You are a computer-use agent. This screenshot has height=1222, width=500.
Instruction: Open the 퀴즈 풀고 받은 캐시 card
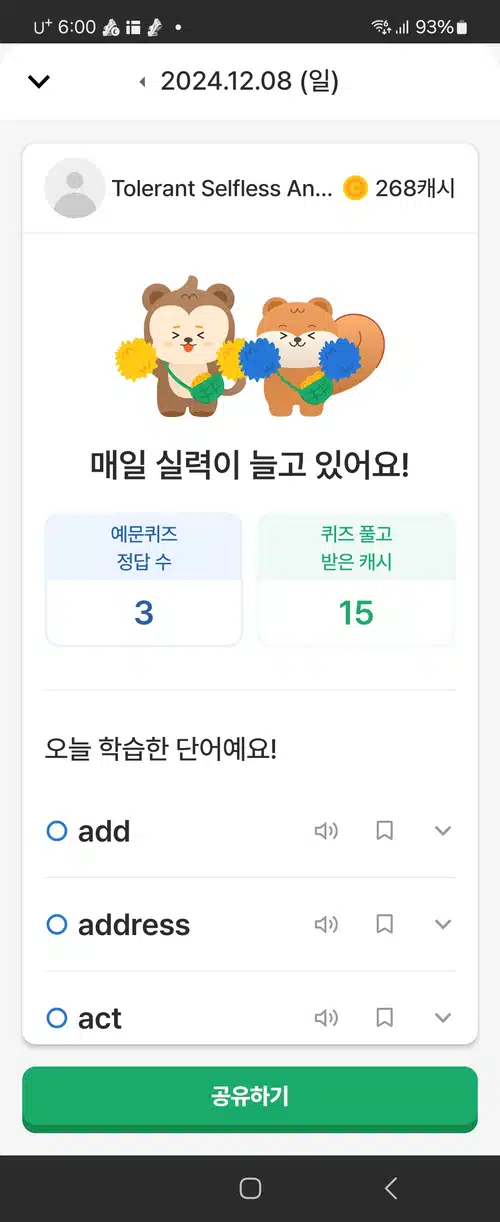coord(356,580)
